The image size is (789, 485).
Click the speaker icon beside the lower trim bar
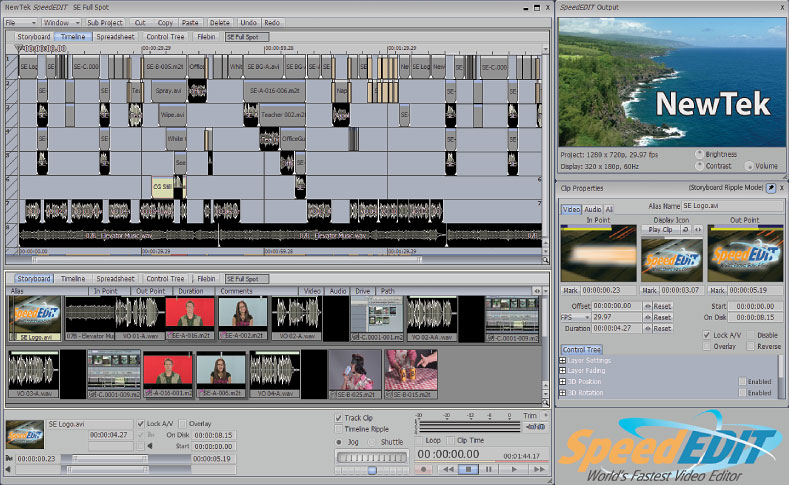click(8, 469)
